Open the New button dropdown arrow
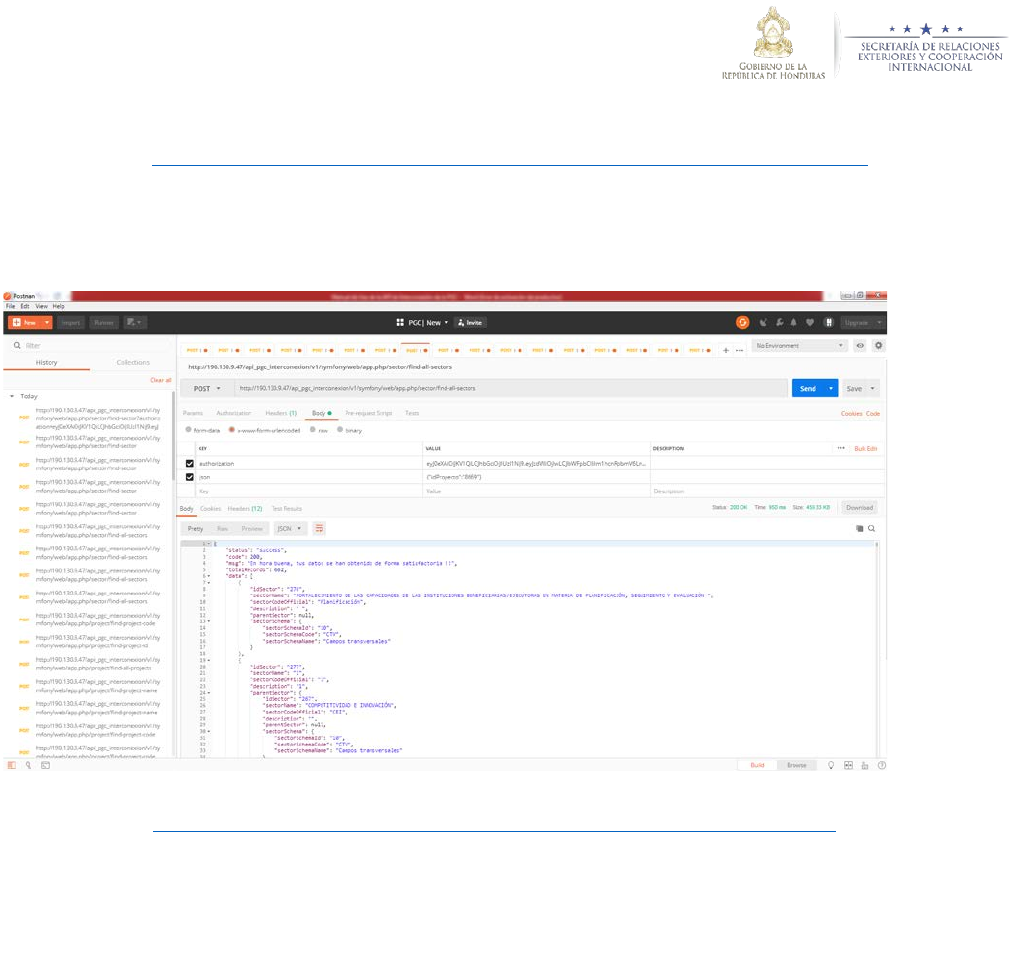Image resolution: width=1015 pixels, height=978 pixels. pyautogui.click(x=47, y=322)
